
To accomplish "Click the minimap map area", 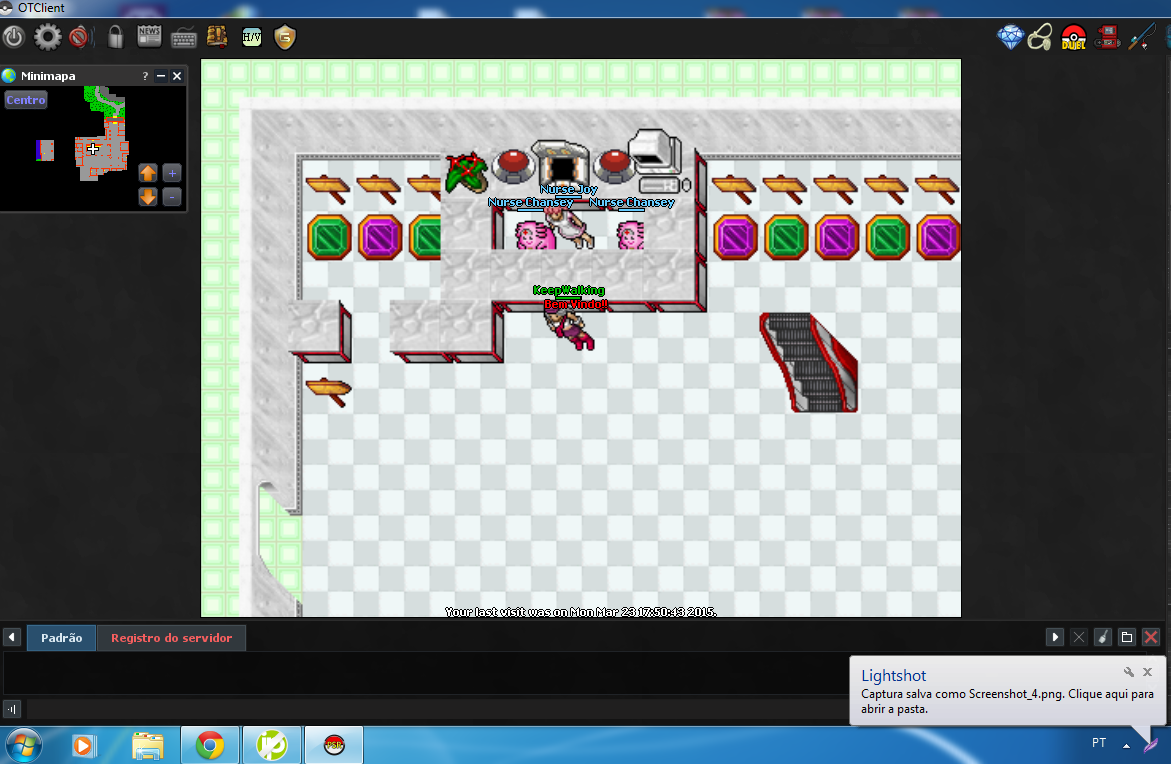I will [93, 148].
